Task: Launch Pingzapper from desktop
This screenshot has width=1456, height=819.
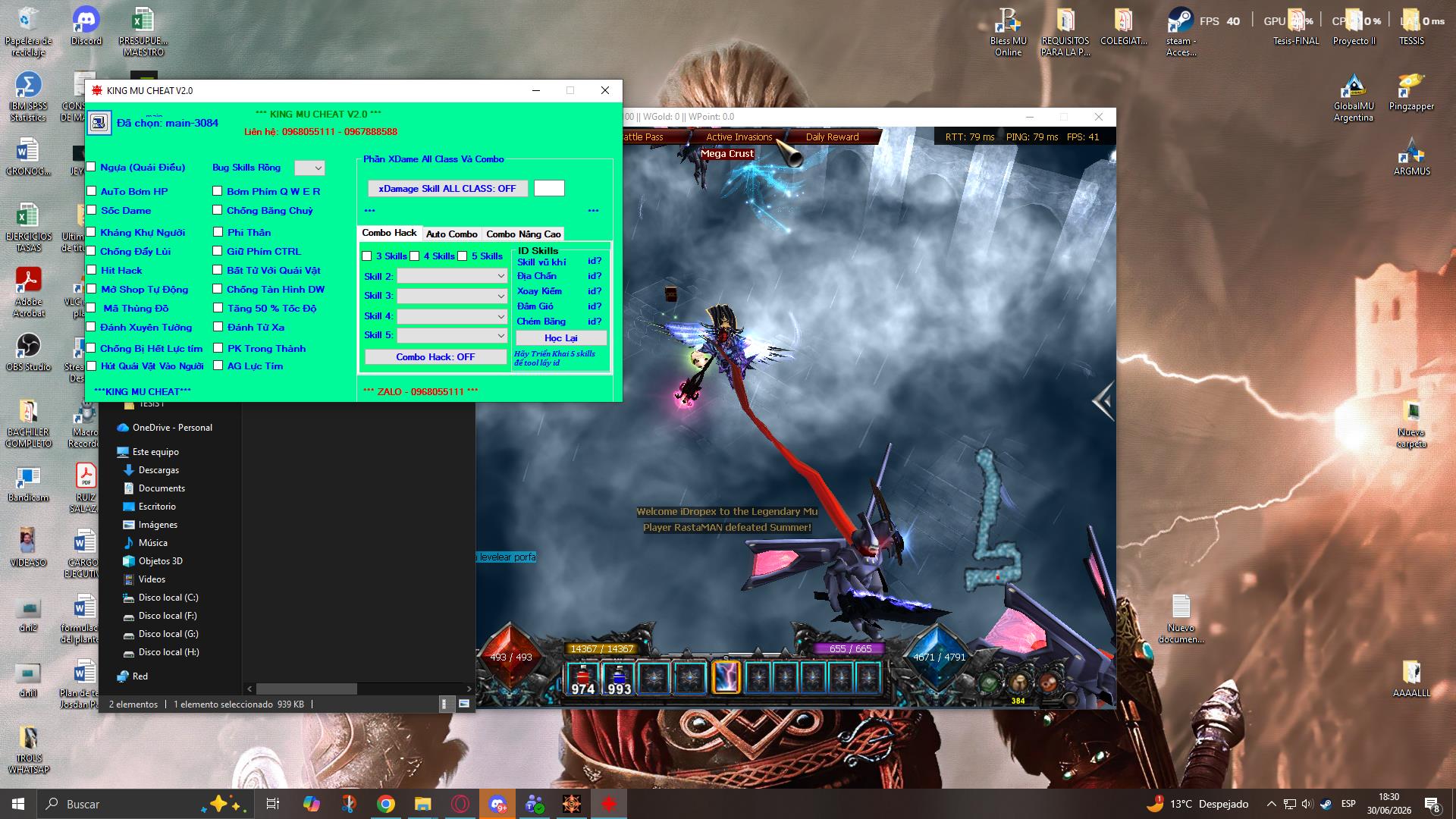Action: (x=1411, y=92)
